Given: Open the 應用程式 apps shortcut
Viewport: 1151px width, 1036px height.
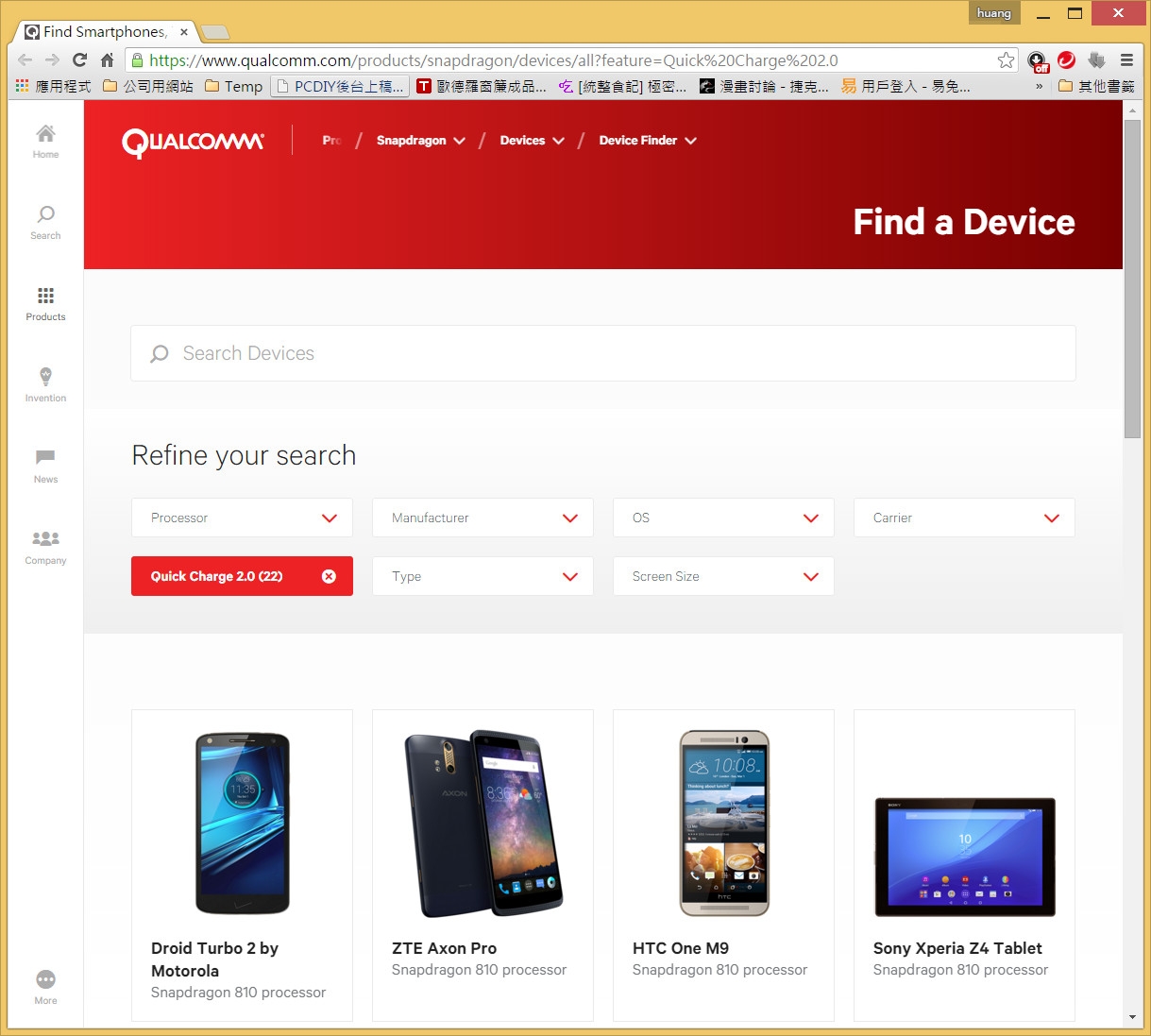Looking at the screenshot, I should pos(54,86).
